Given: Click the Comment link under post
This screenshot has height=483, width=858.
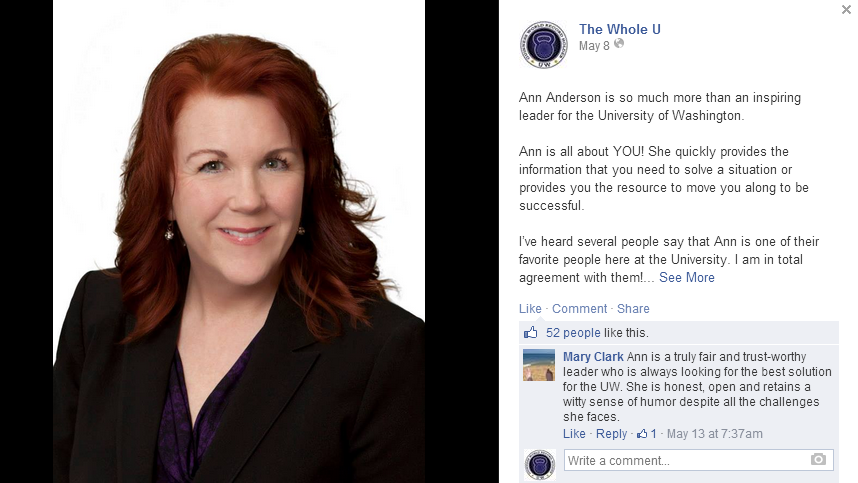Looking at the screenshot, I should (x=579, y=309).
